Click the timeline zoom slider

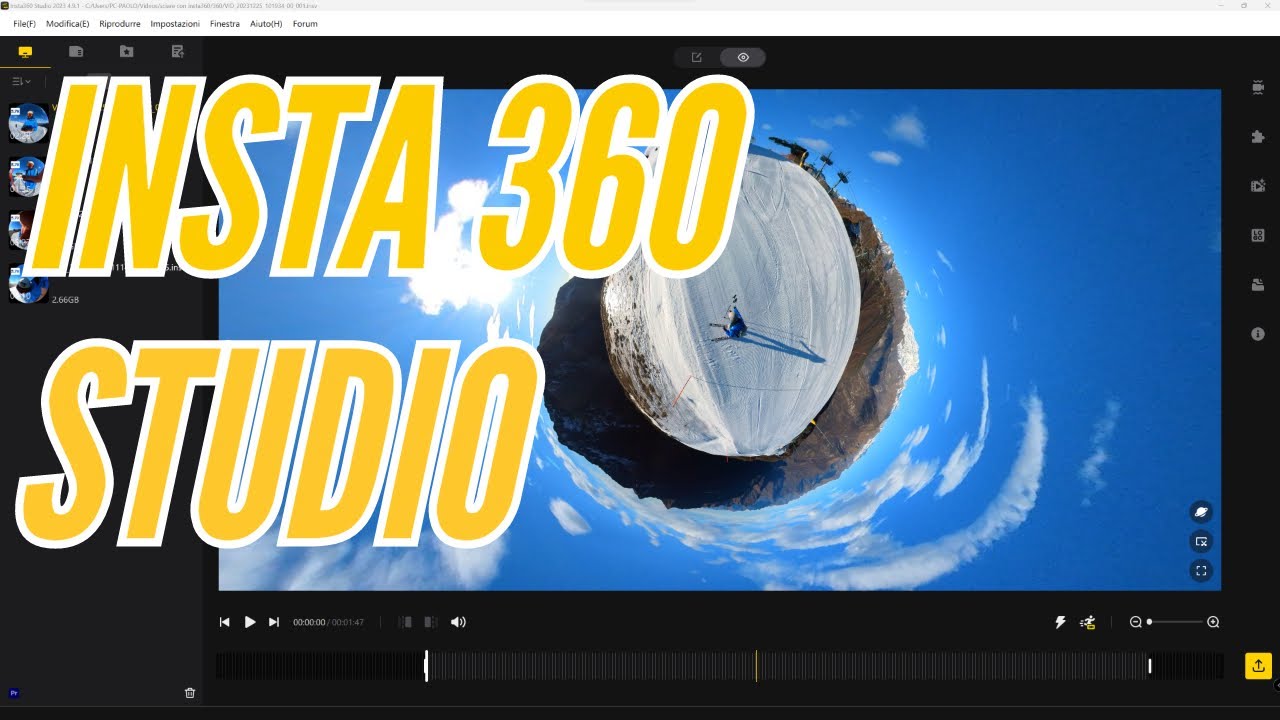click(1175, 622)
